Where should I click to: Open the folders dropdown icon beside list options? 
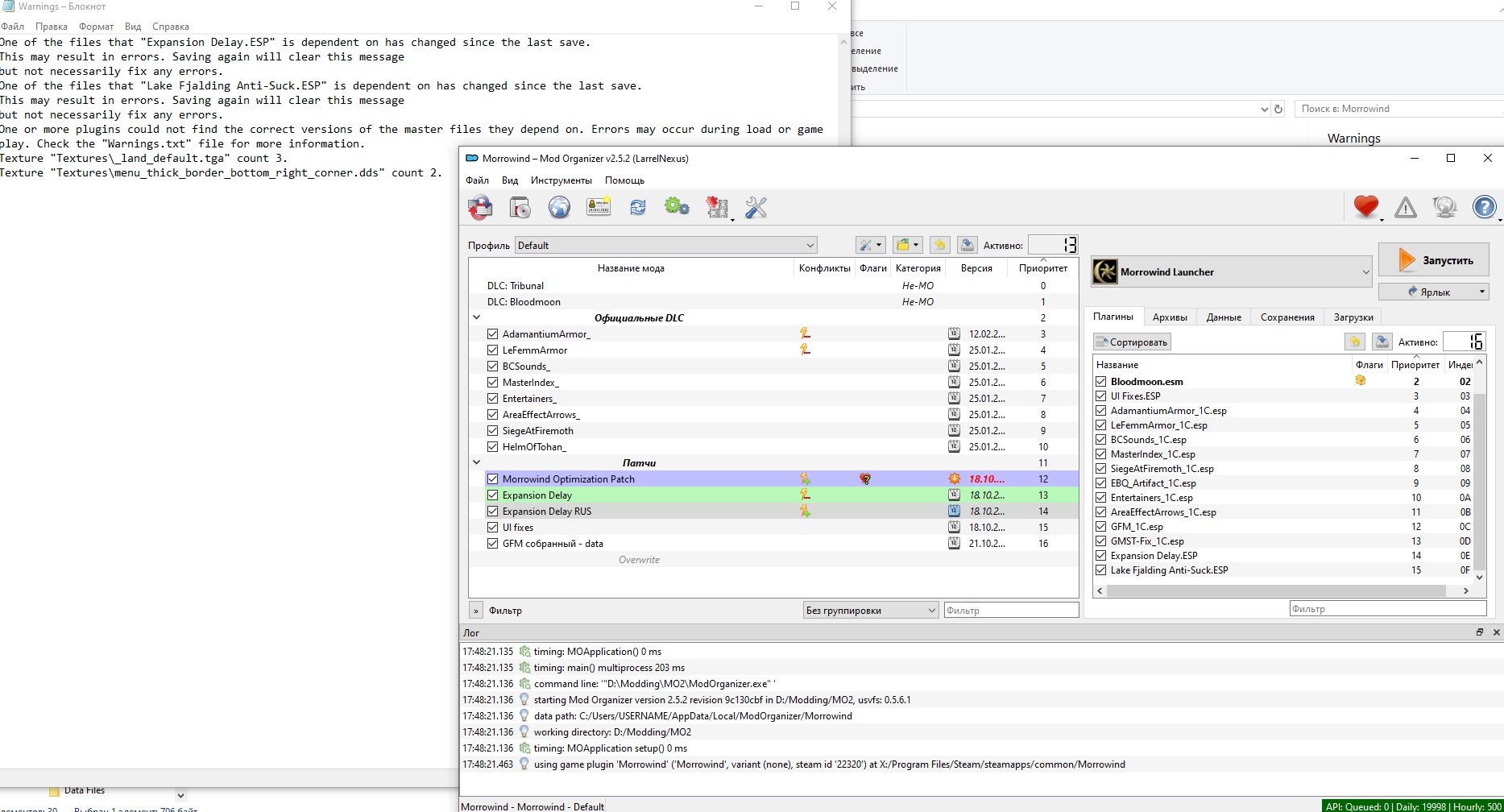[907, 245]
